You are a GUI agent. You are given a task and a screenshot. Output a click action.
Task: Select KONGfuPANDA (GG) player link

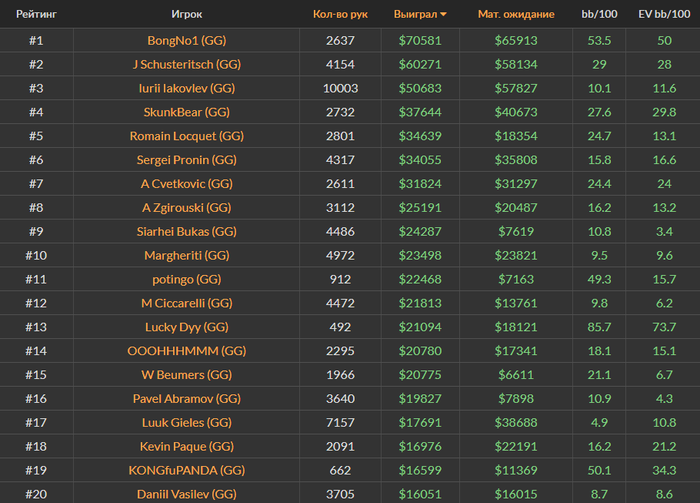(x=186, y=470)
